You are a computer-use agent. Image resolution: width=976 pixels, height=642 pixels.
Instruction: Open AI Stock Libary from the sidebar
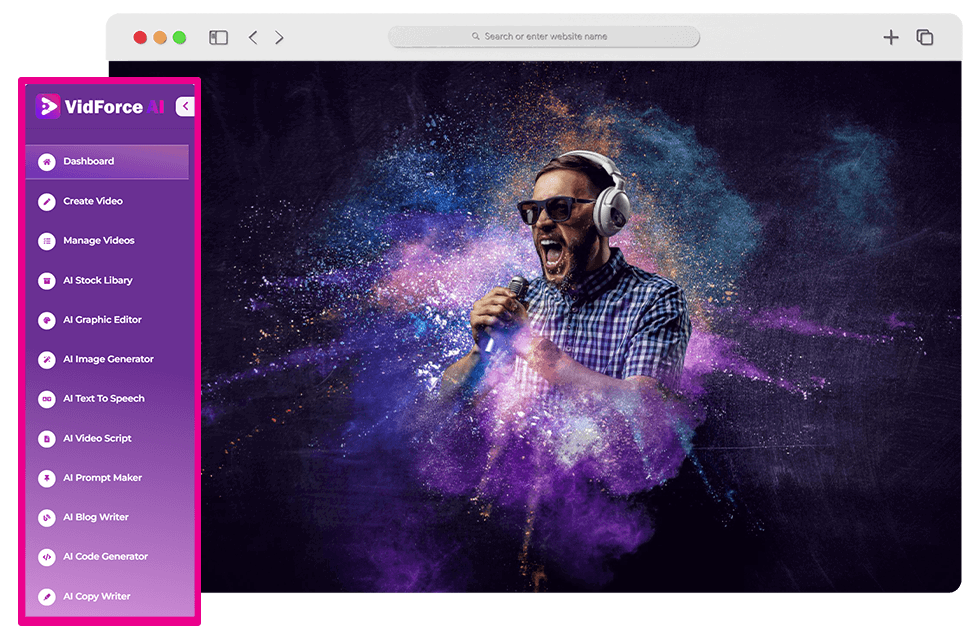pyautogui.click(x=98, y=281)
